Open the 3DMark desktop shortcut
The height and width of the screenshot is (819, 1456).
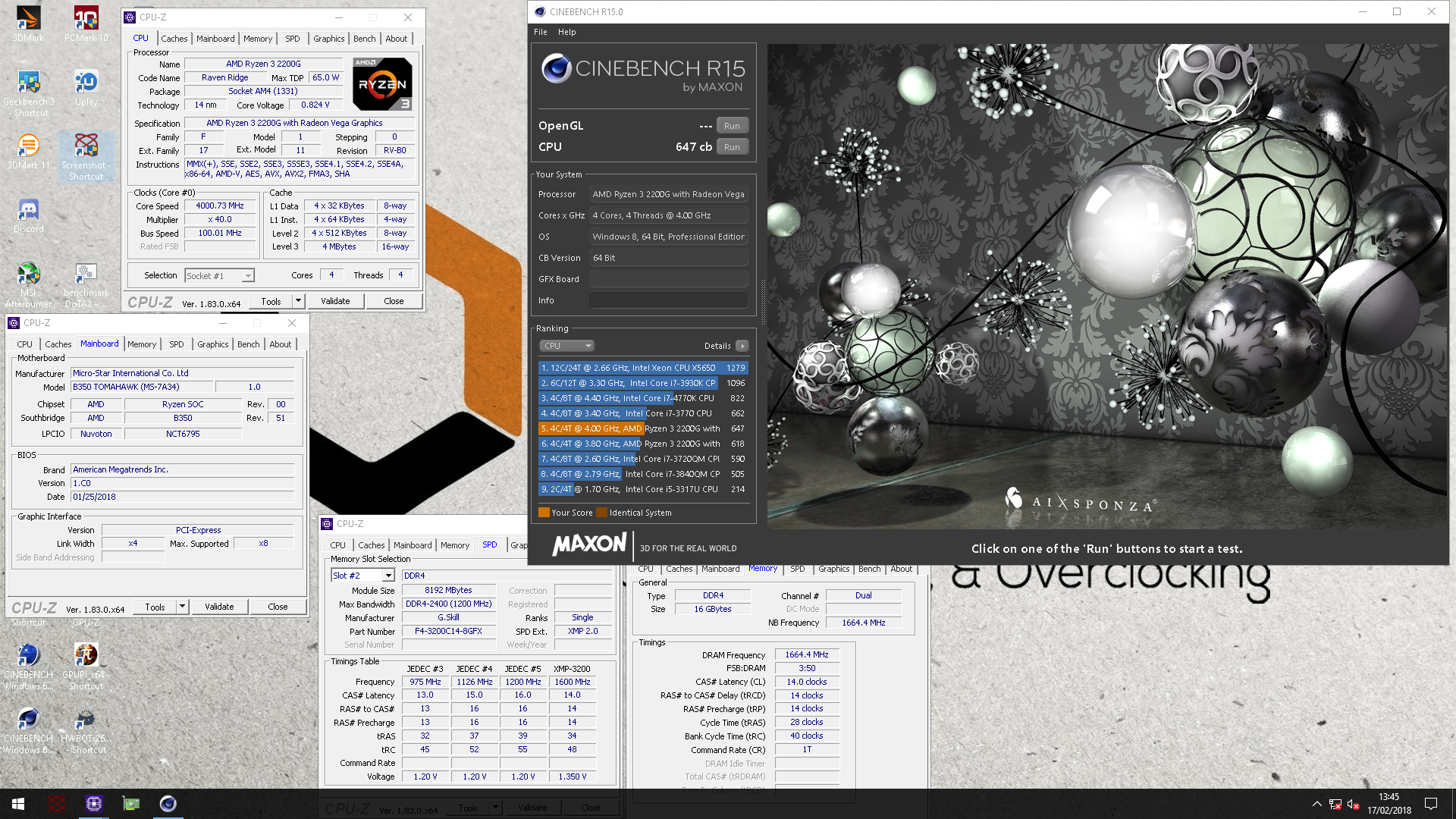[28, 24]
